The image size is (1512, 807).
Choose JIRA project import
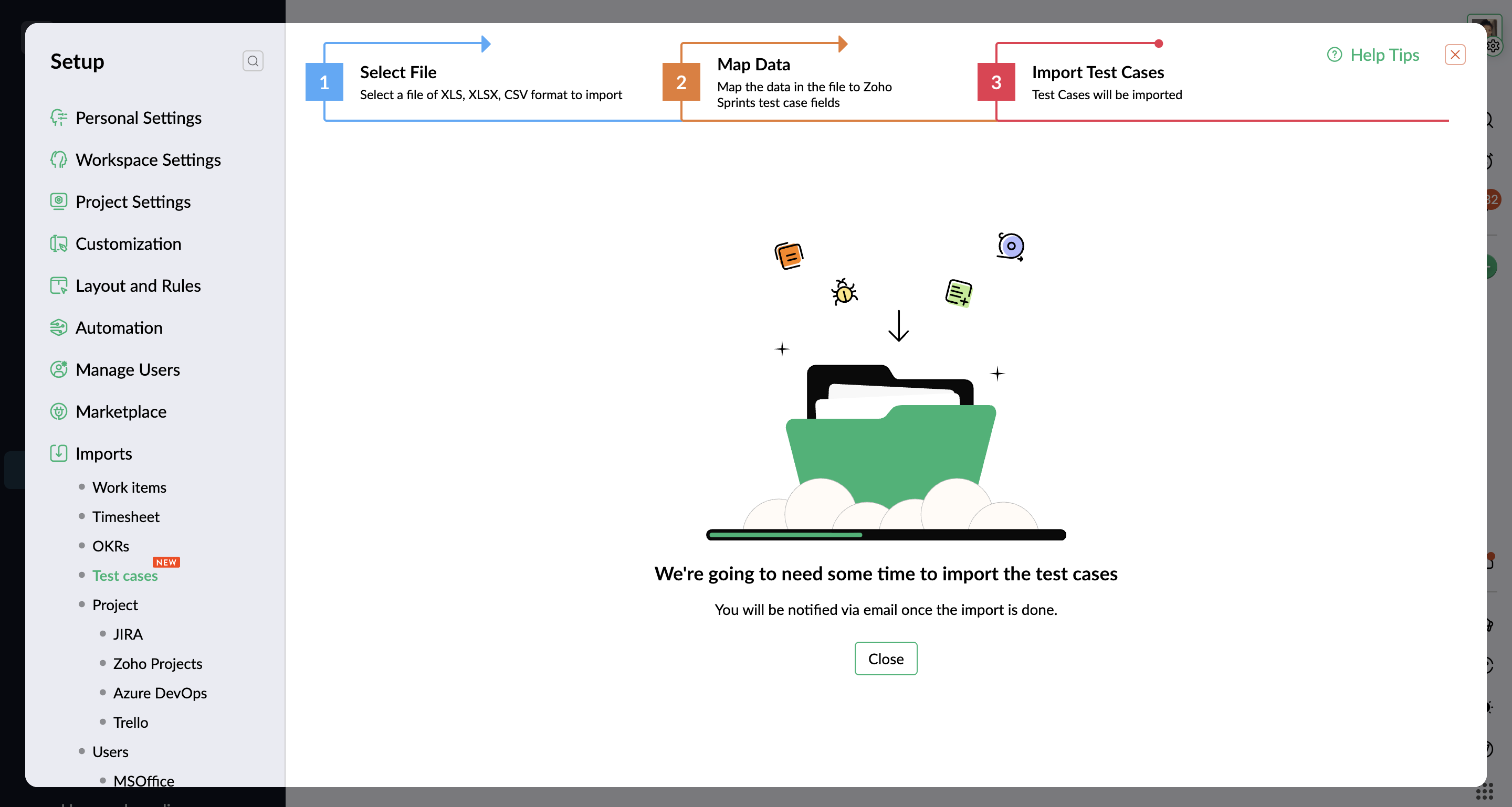tap(128, 634)
